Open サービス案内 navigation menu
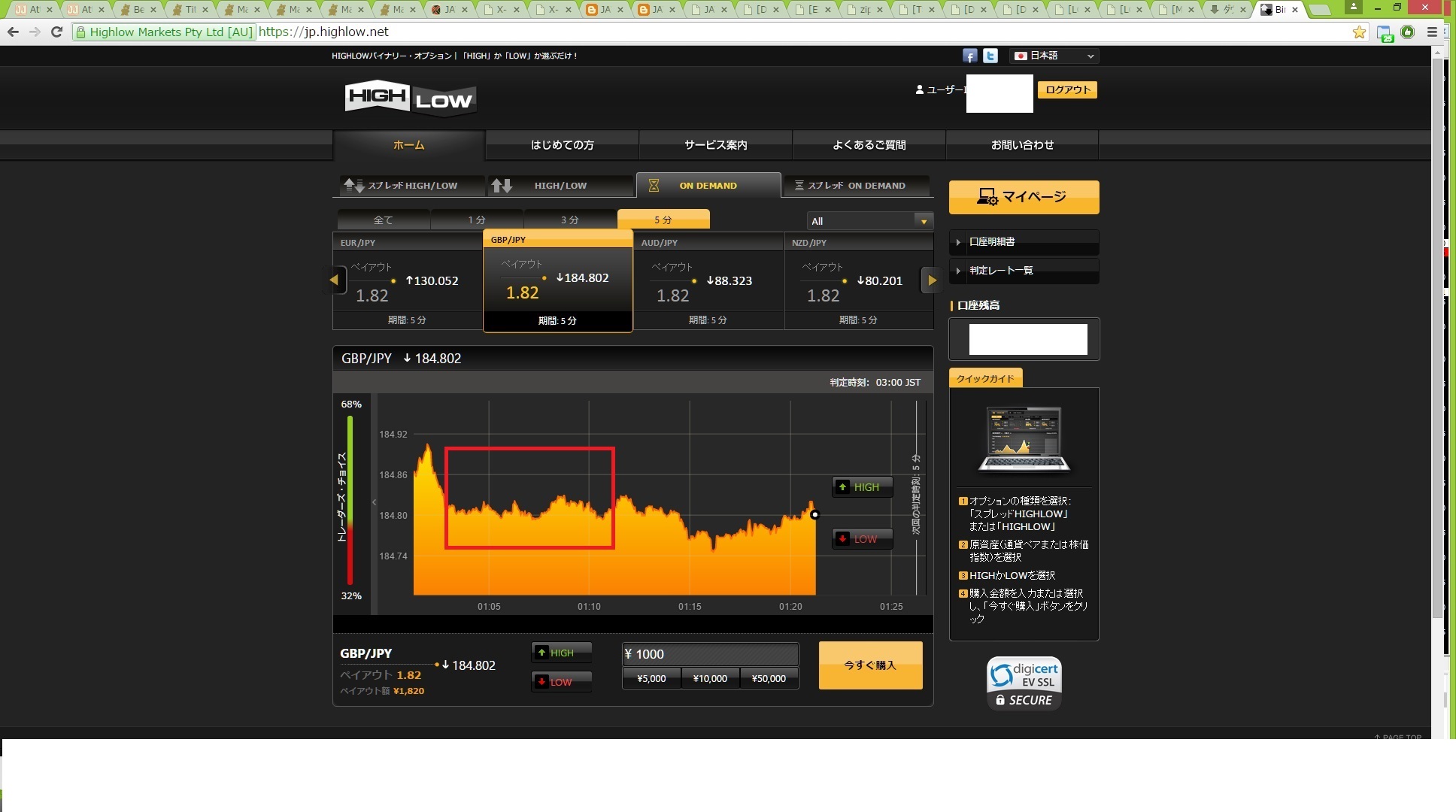The image size is (1456, 812). [715, 145]
